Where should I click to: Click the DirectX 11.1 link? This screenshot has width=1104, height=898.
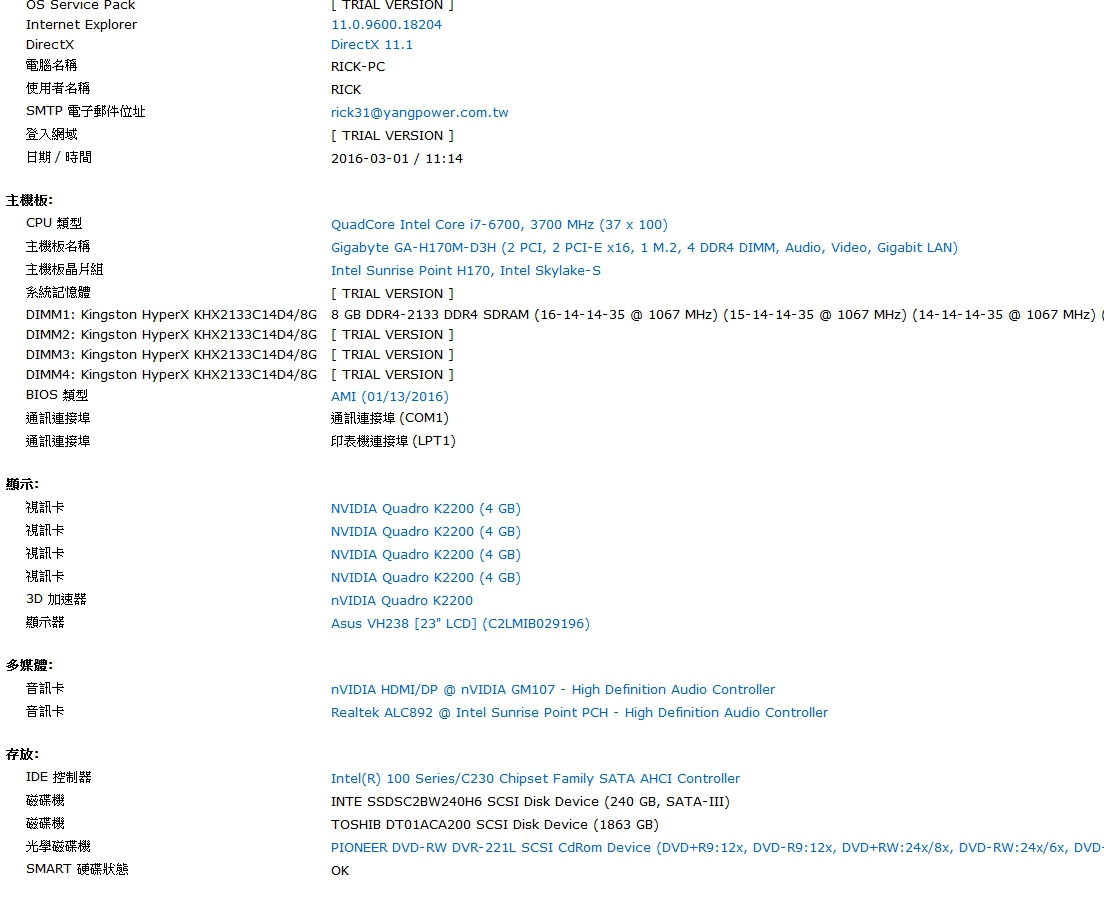(x=372, y=44)
